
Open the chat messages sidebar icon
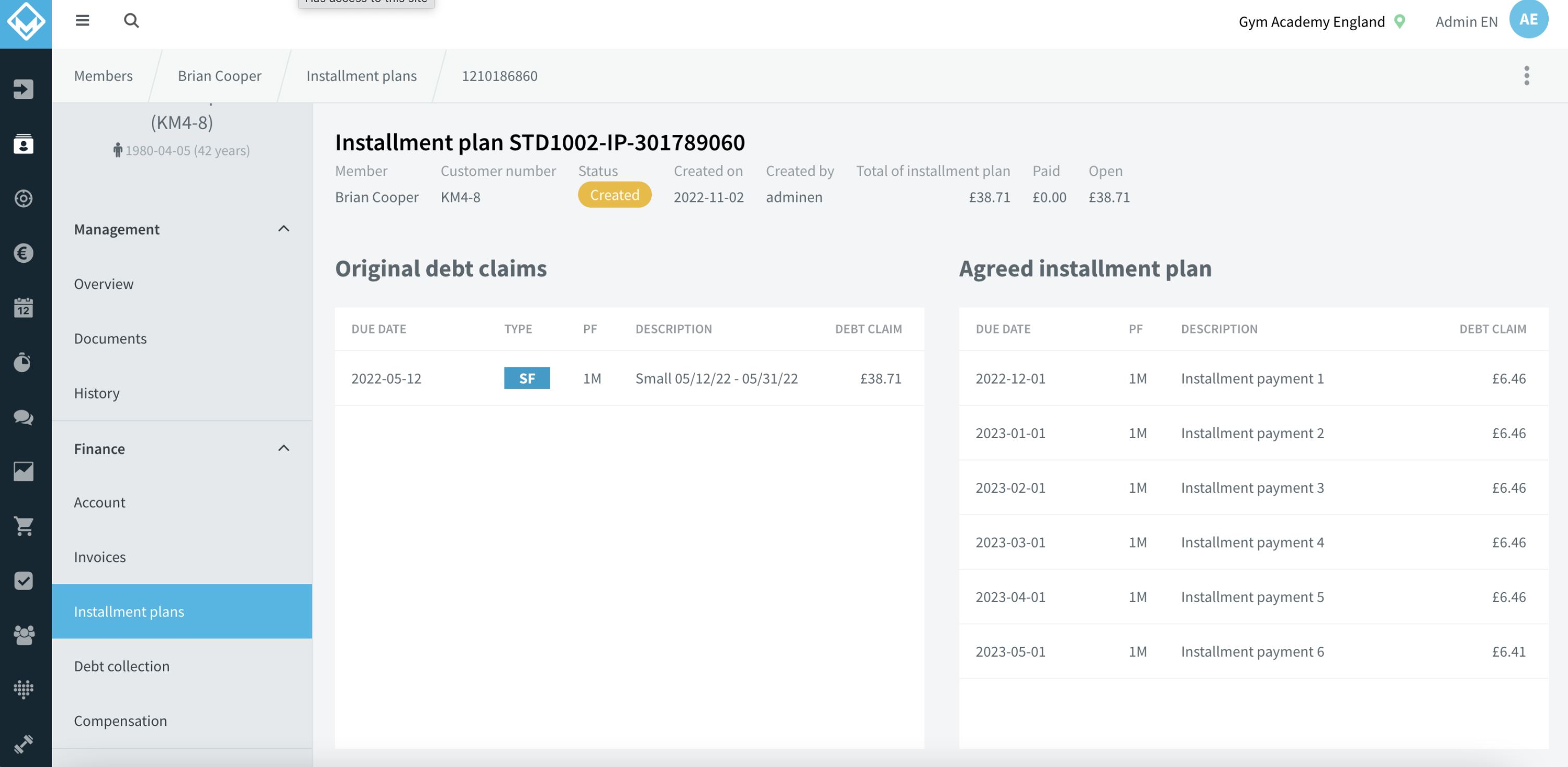24,417
